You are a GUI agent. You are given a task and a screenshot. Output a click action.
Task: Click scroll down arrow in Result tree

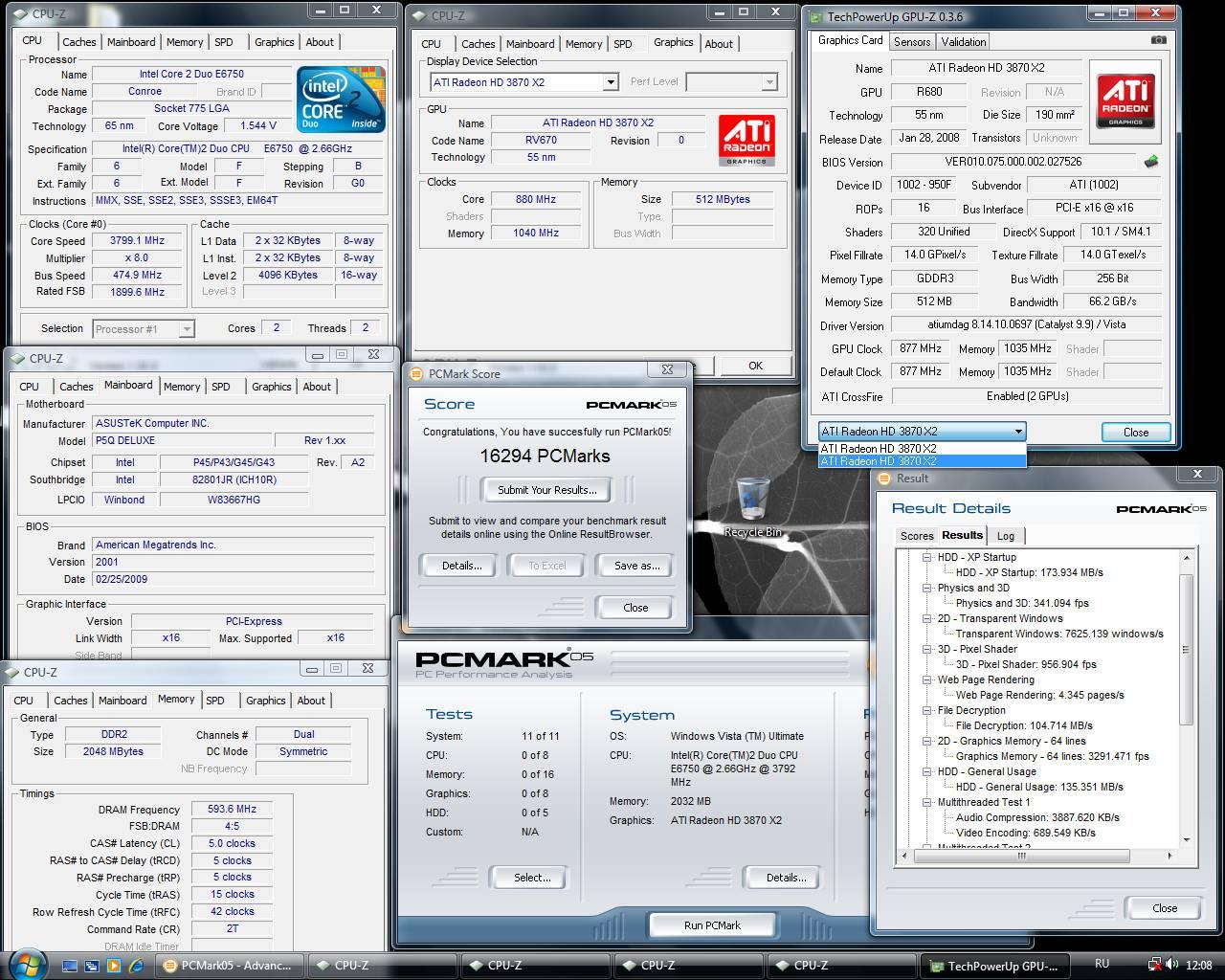[1187, 840]
